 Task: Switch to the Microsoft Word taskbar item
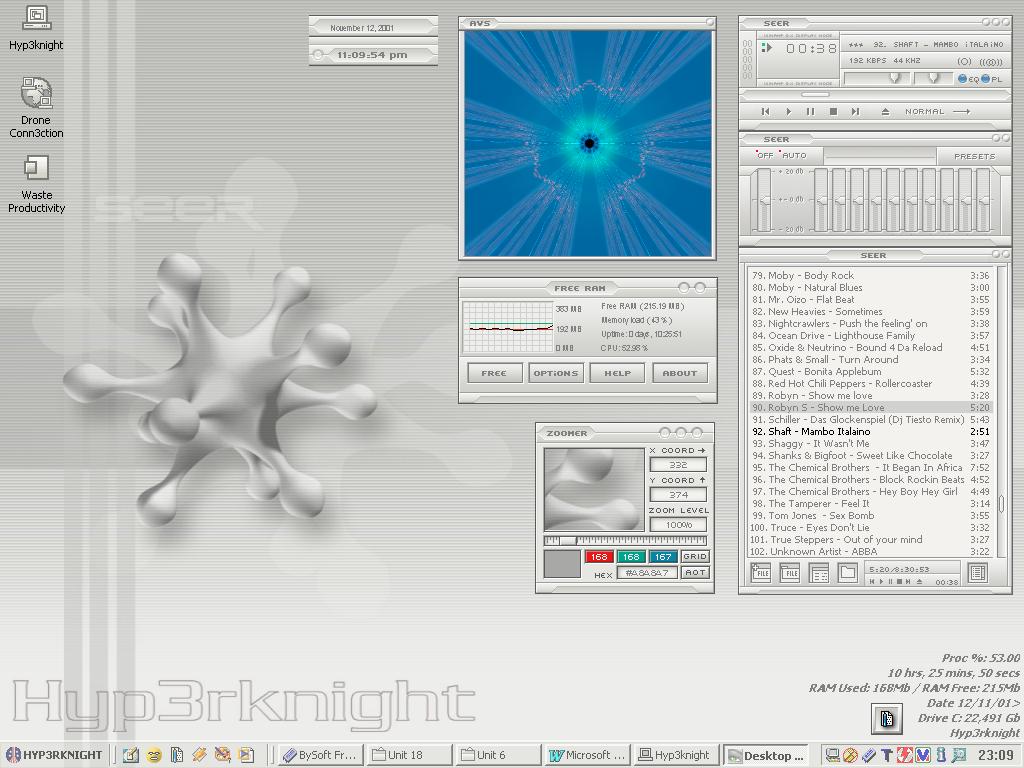588,755
